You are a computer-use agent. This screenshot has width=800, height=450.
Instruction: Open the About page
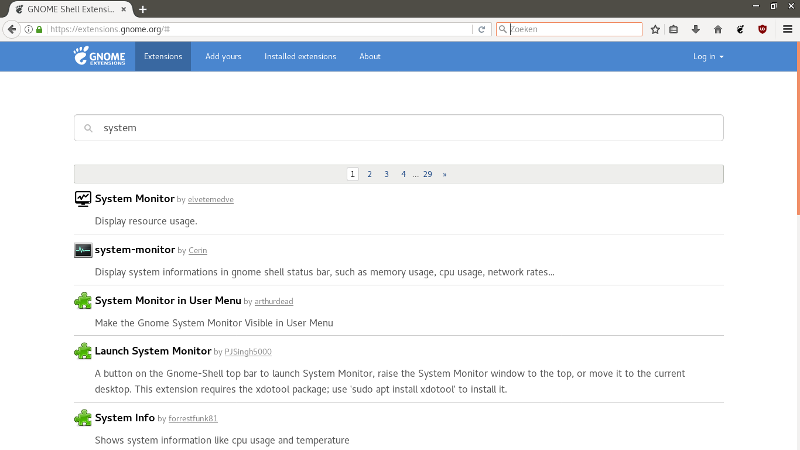pyautogui.click(x=370, y=56)
